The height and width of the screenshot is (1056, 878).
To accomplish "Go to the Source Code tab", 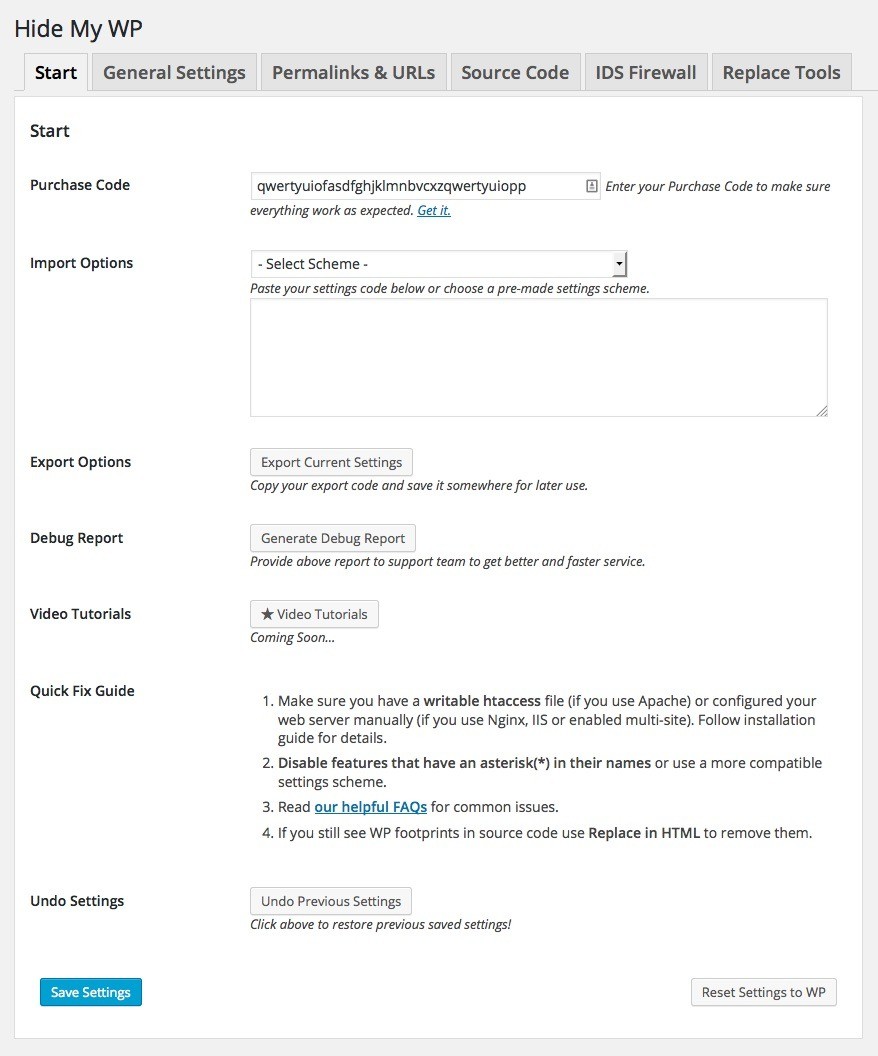I will point(515,73).
